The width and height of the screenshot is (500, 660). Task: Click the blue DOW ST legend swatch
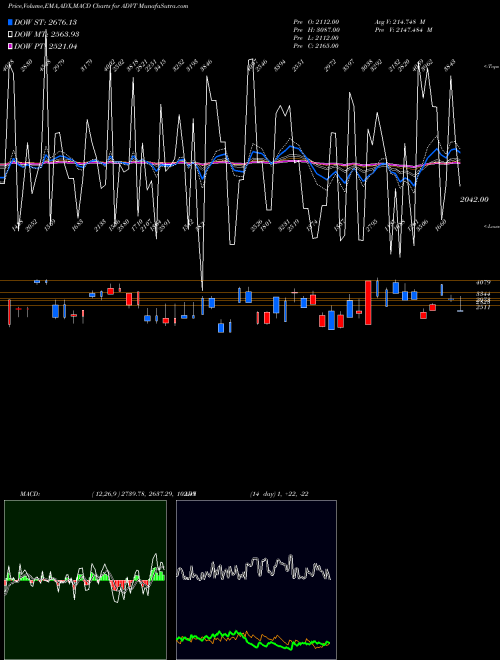click(10, 22)
